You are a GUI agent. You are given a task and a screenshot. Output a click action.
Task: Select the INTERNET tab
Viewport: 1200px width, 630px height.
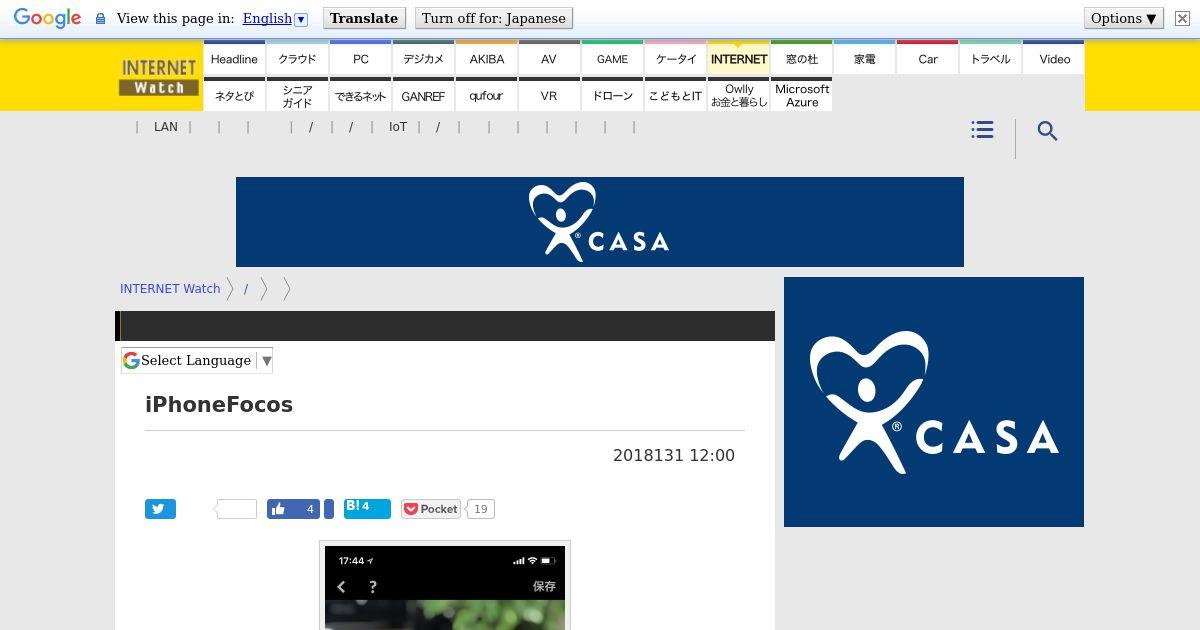point(739,59)
